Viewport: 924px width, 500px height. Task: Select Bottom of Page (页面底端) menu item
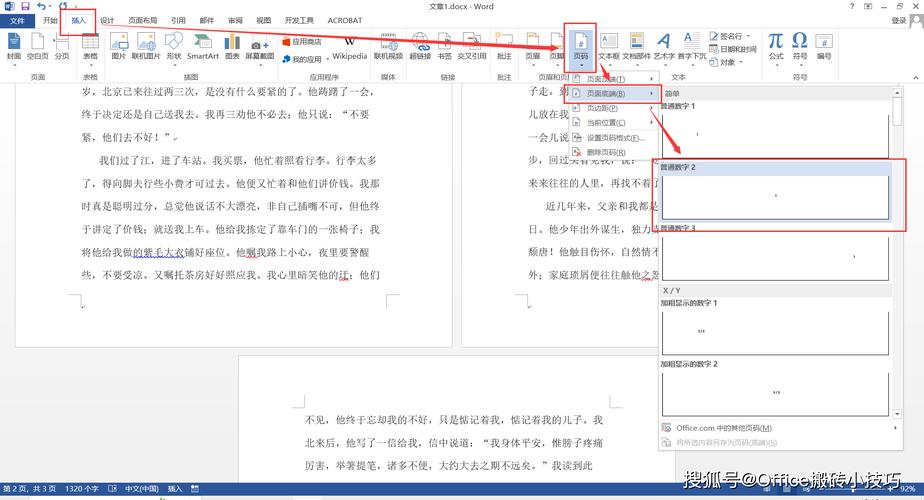click(x=612, y=94)
